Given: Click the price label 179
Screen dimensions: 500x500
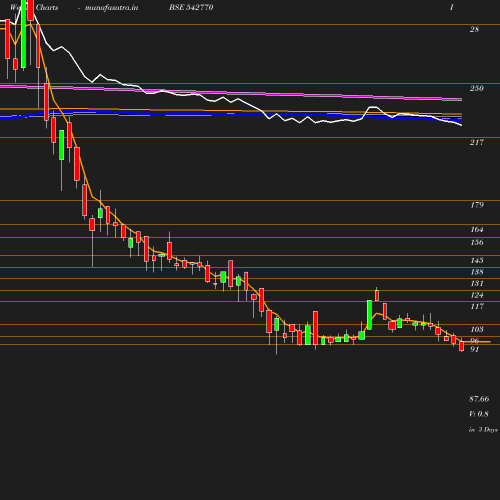Looking at the screenshot, I should click(x=477, y=205).
